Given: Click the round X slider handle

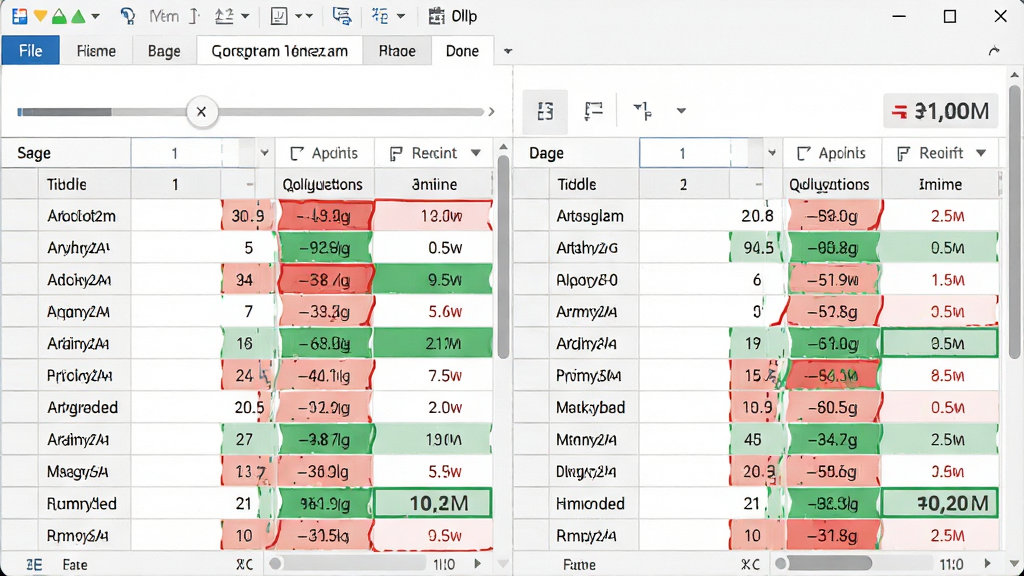Looking at the screenshot, I should [x=201, y=112].
